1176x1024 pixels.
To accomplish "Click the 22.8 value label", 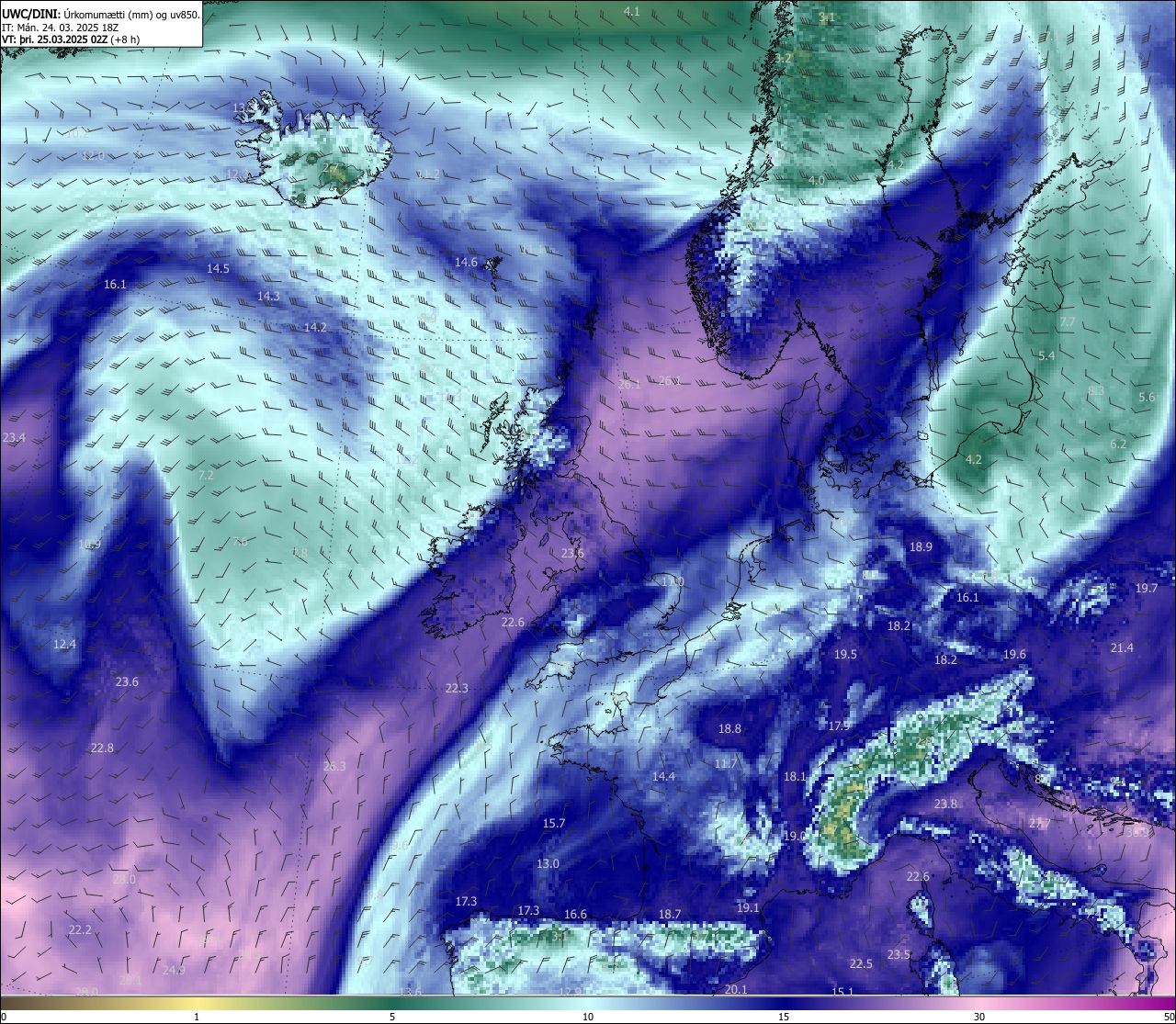I will (x=102, y=748).
